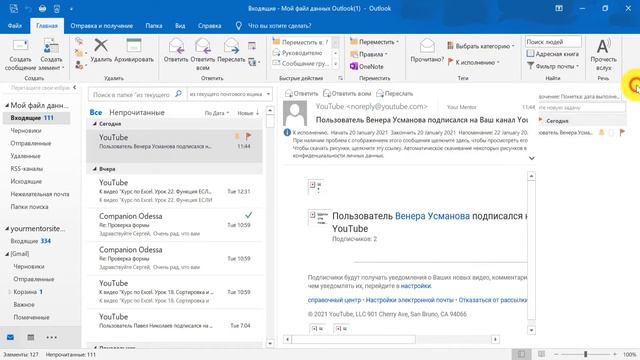Switch to reading view in status bar
640x360 pixels.
[541, 354]
